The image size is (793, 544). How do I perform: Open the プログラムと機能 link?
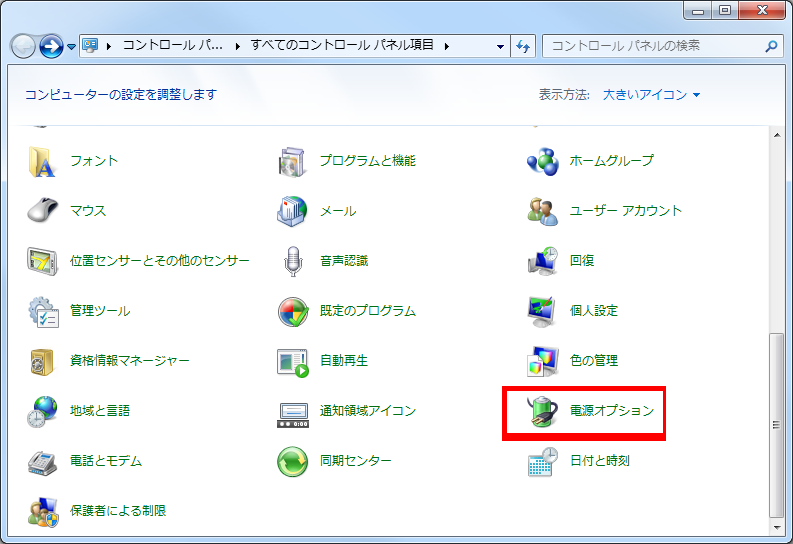click(367, 161)
